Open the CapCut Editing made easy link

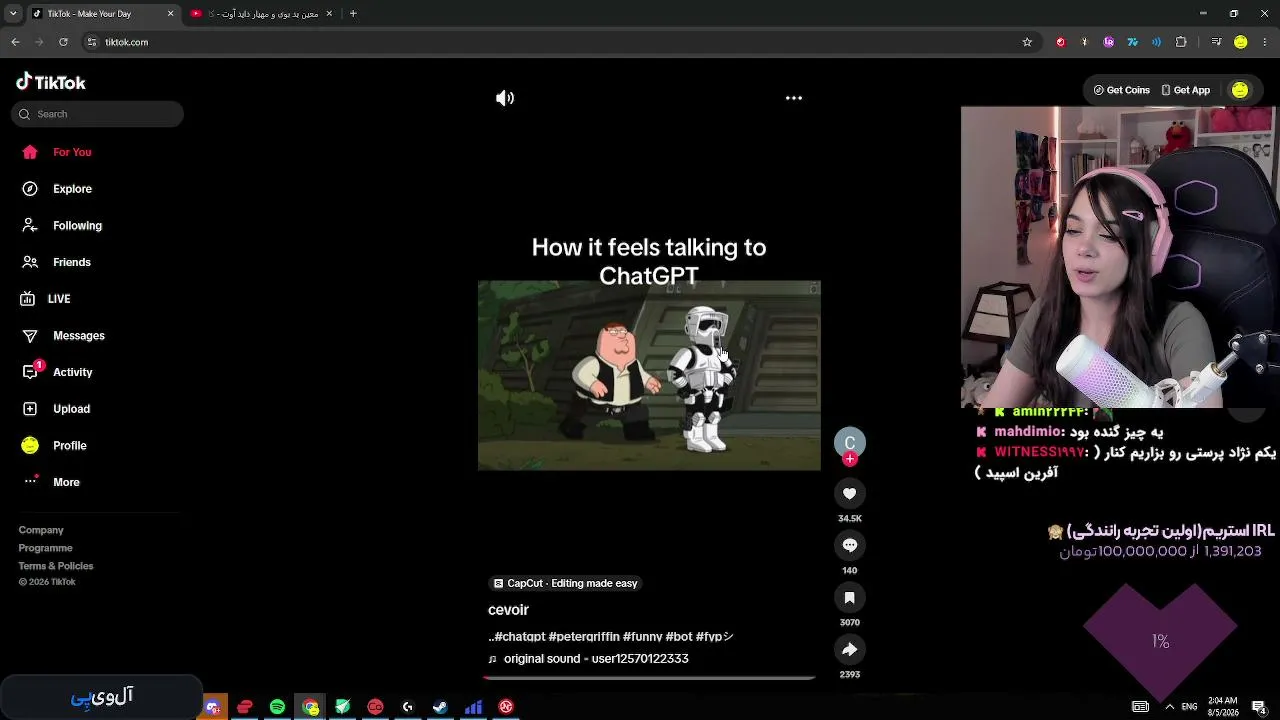pyautogui.click(x=565, y=583)
